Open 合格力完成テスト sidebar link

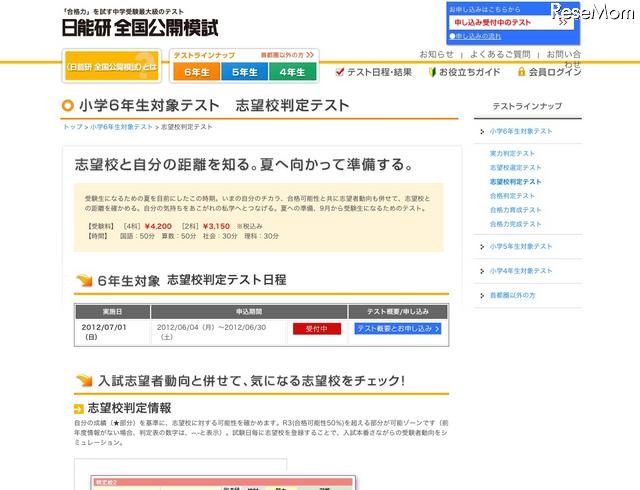click(x=515, y=224)
